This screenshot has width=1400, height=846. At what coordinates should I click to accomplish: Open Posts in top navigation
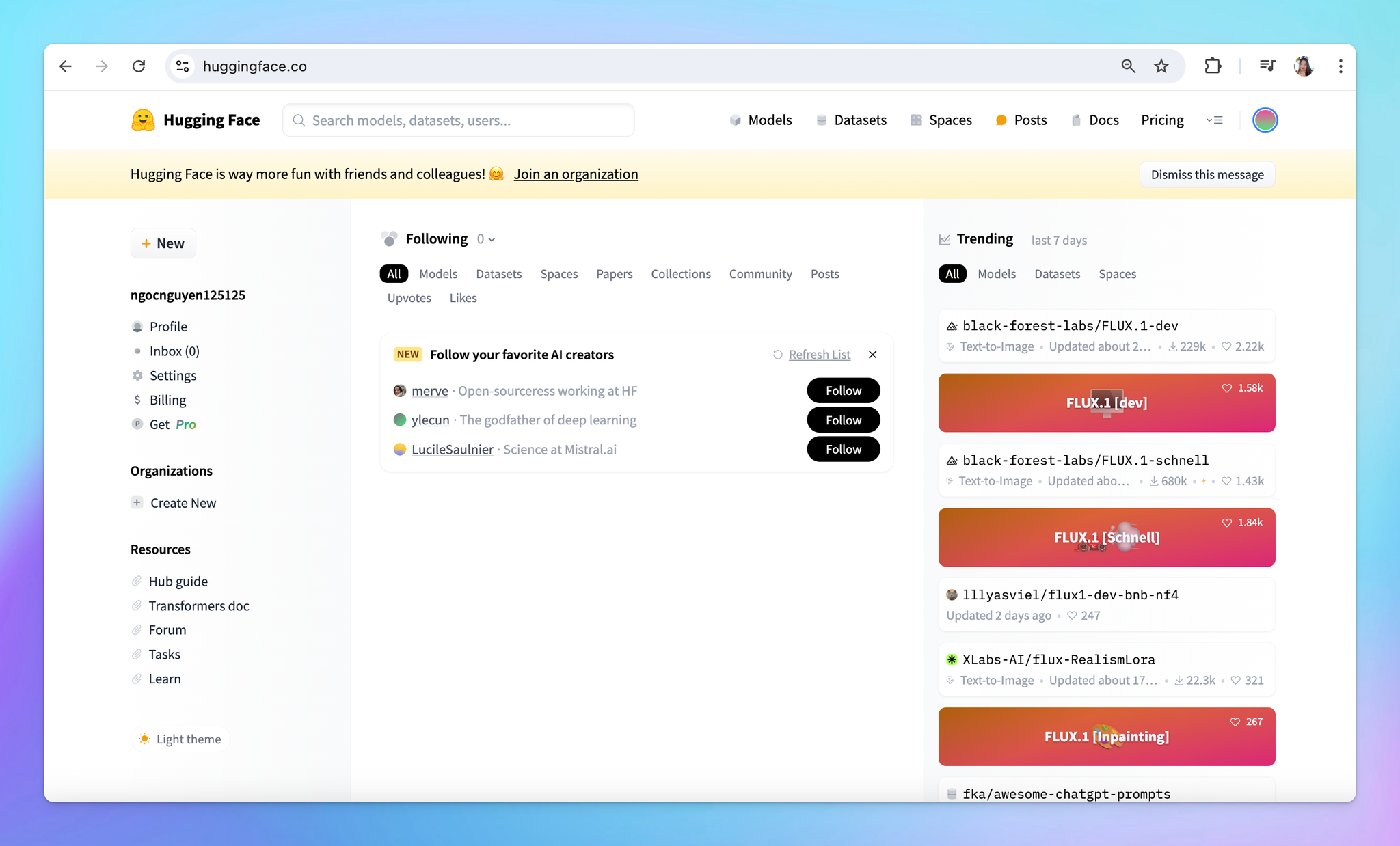1021,120
